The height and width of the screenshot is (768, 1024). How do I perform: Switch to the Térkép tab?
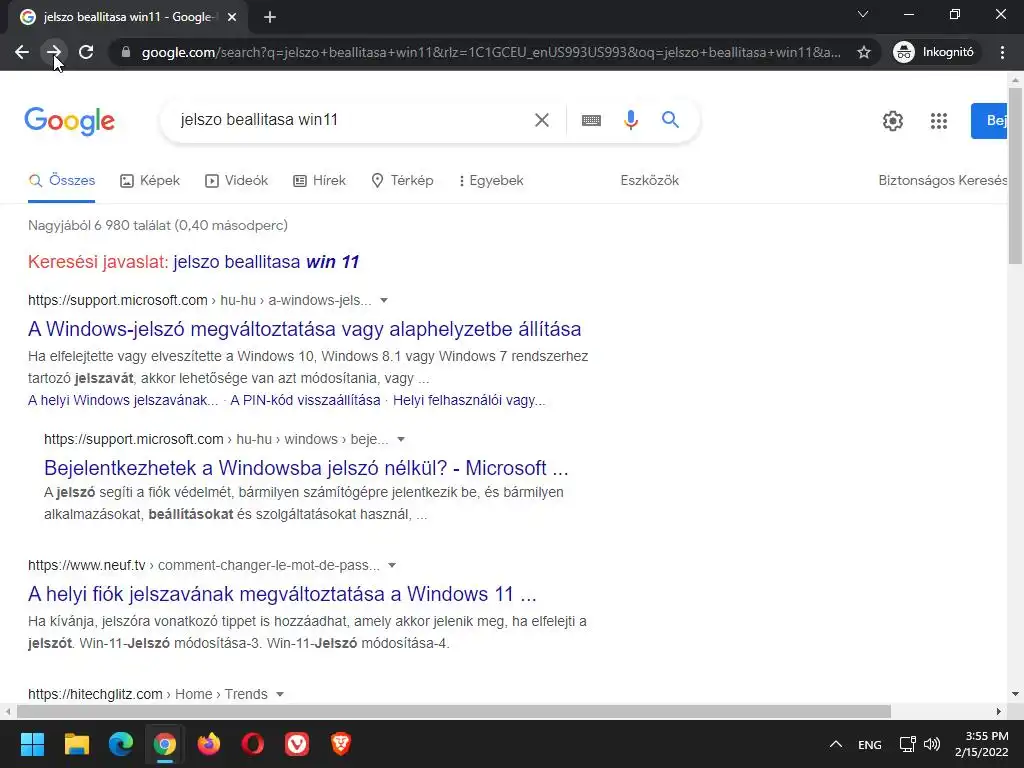[402, 181]
